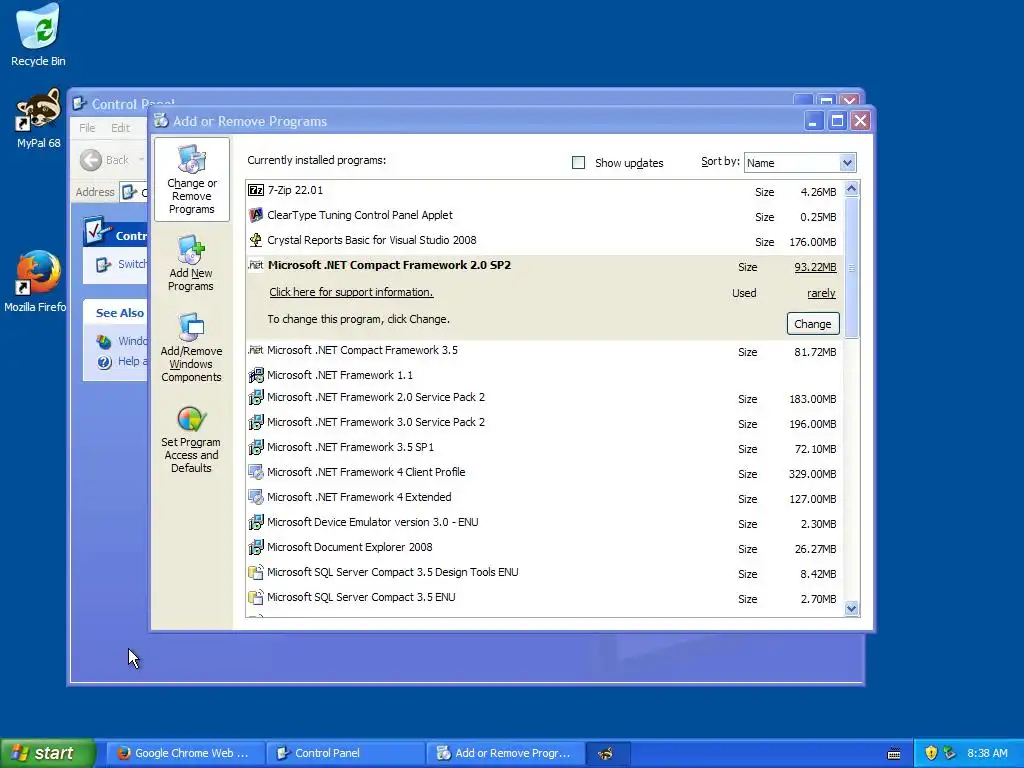Select Microsoft .NET Framework 4 Extended entry
This screenshot has height=768, width=1024.
pos(544,497)
